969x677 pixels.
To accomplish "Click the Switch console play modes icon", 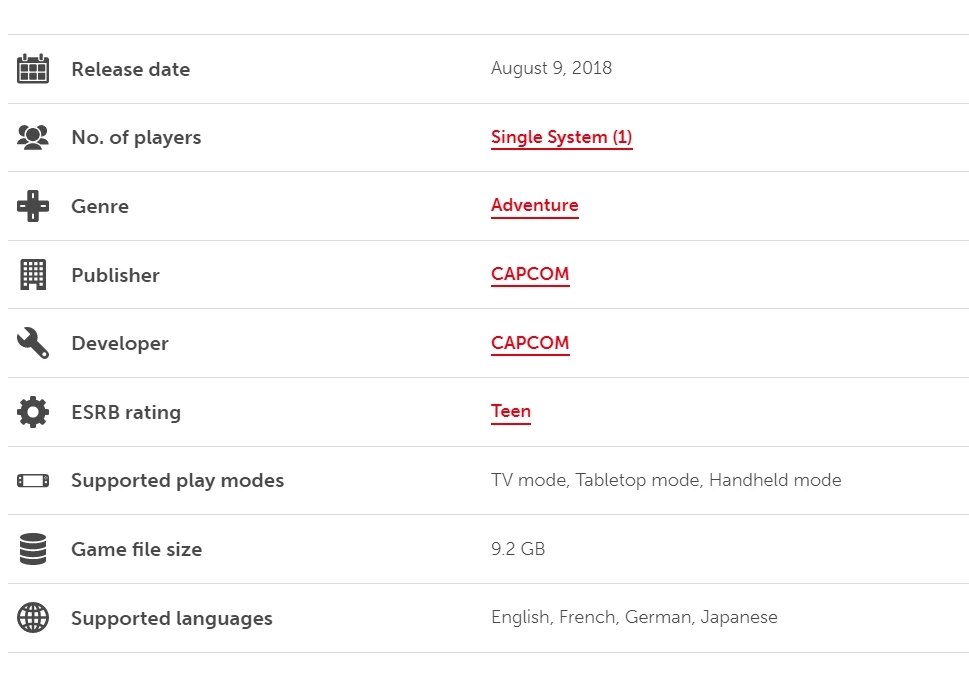I will [x=33, y=480].
